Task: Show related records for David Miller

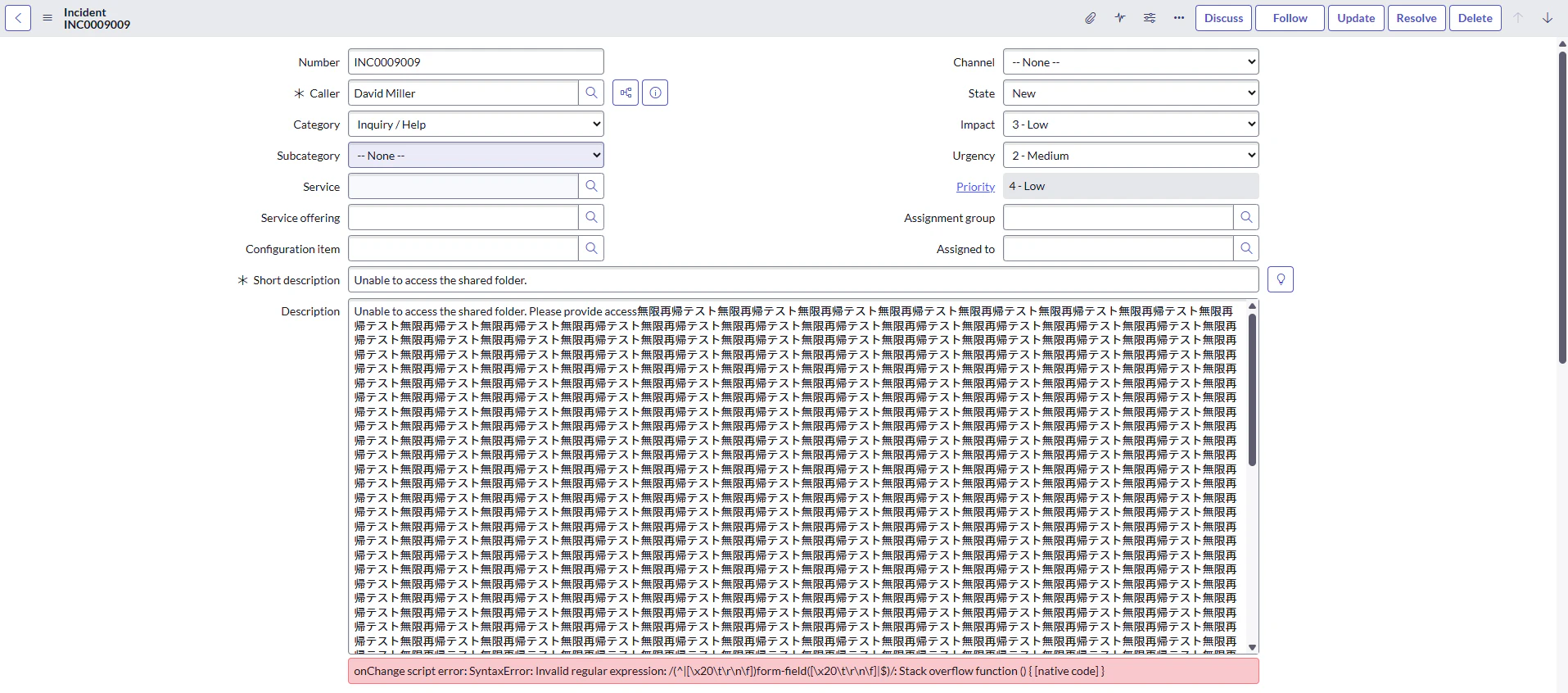Action: click(x=626, y=93)
